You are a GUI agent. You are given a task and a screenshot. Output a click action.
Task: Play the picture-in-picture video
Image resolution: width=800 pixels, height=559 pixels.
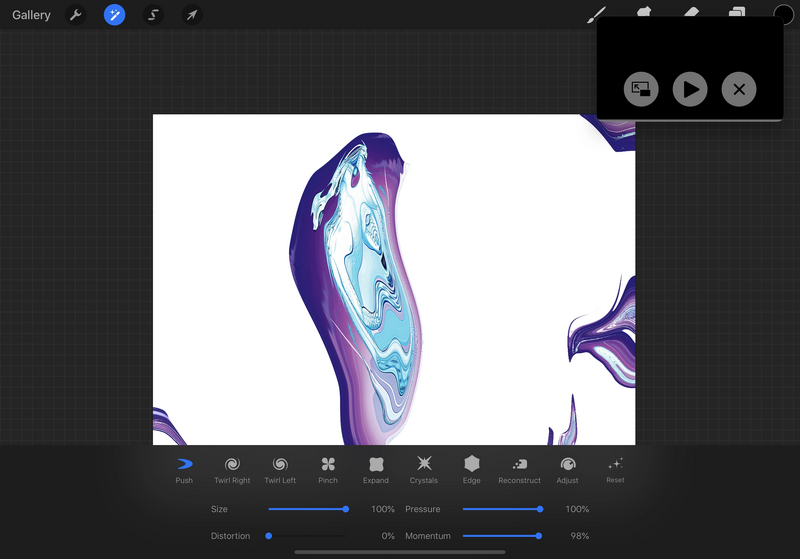coord(690,89)
